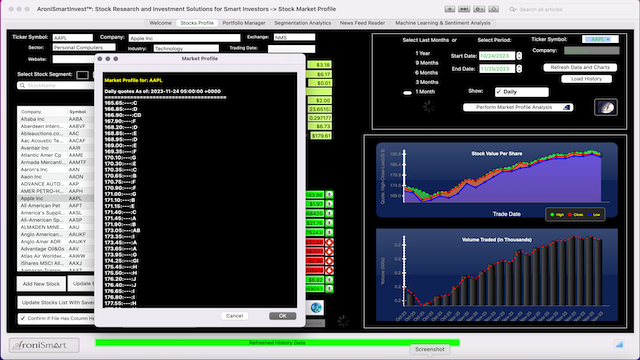Click the blue corner icon in status bar
Viewport: 640px width, 360px height.
(619, 344)
